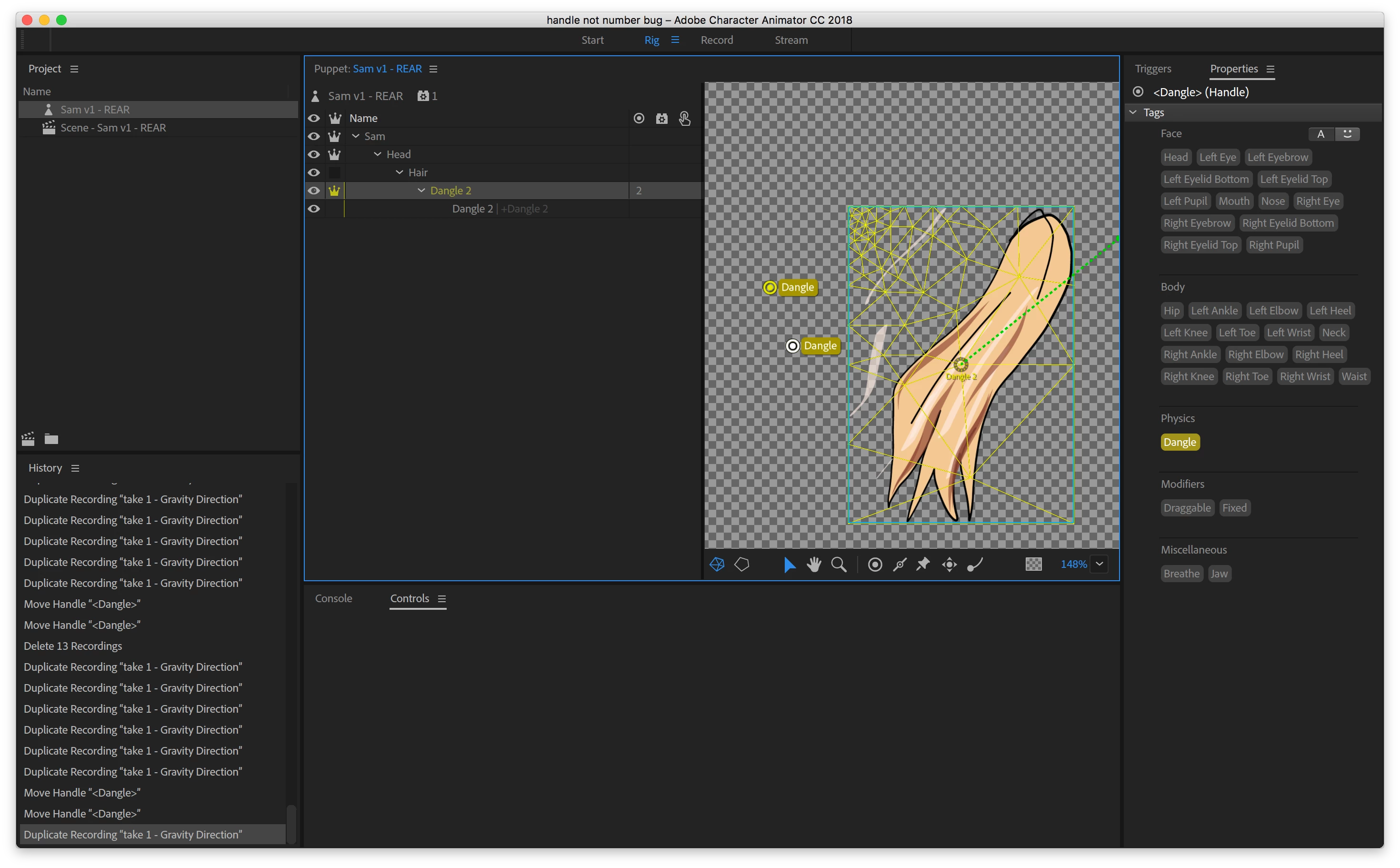Screen dimensions: 1400x868
Task: Open the Triggers panel tab
Action: click(x=1153, y=69)
